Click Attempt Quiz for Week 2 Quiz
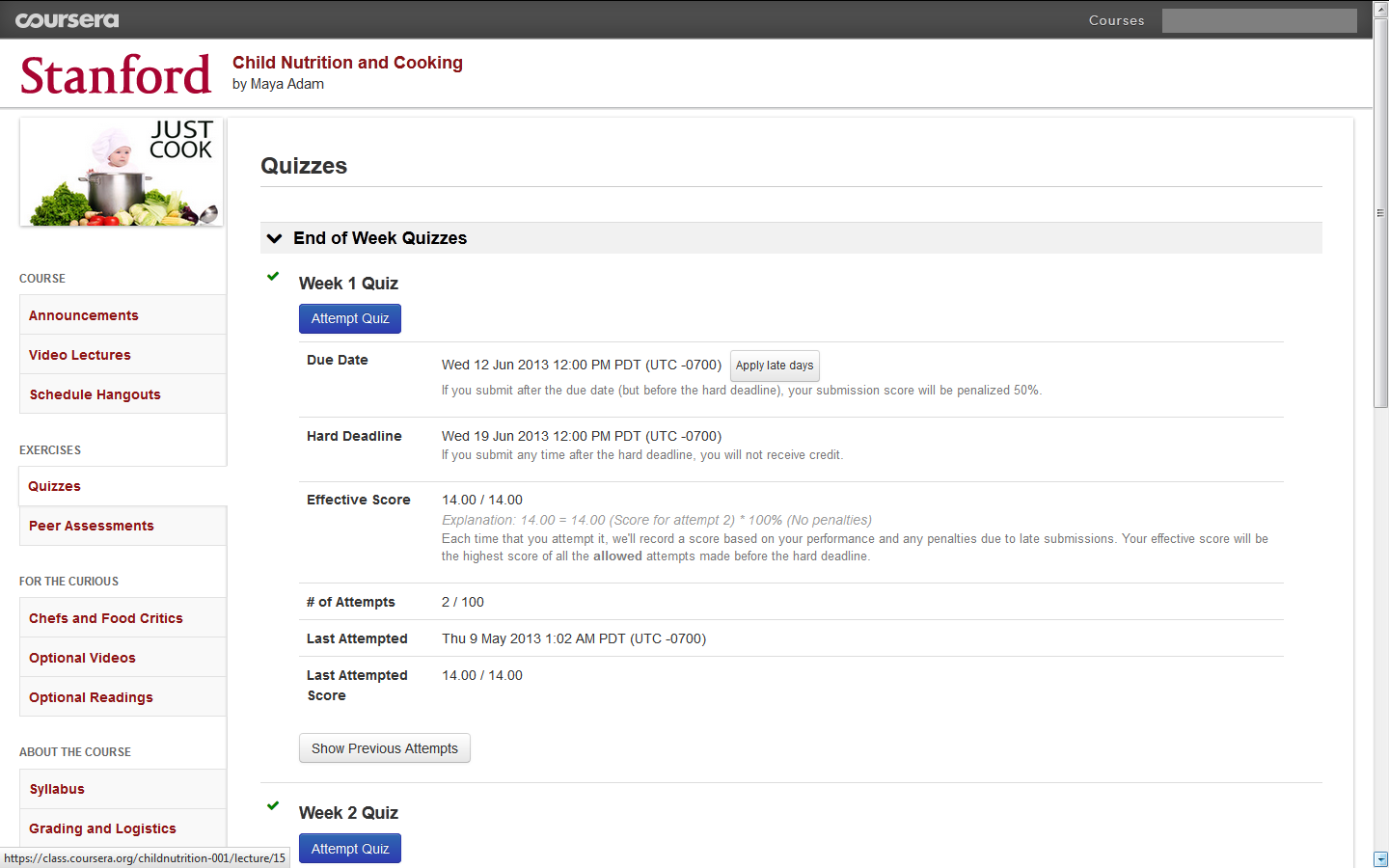 [350, 849]
